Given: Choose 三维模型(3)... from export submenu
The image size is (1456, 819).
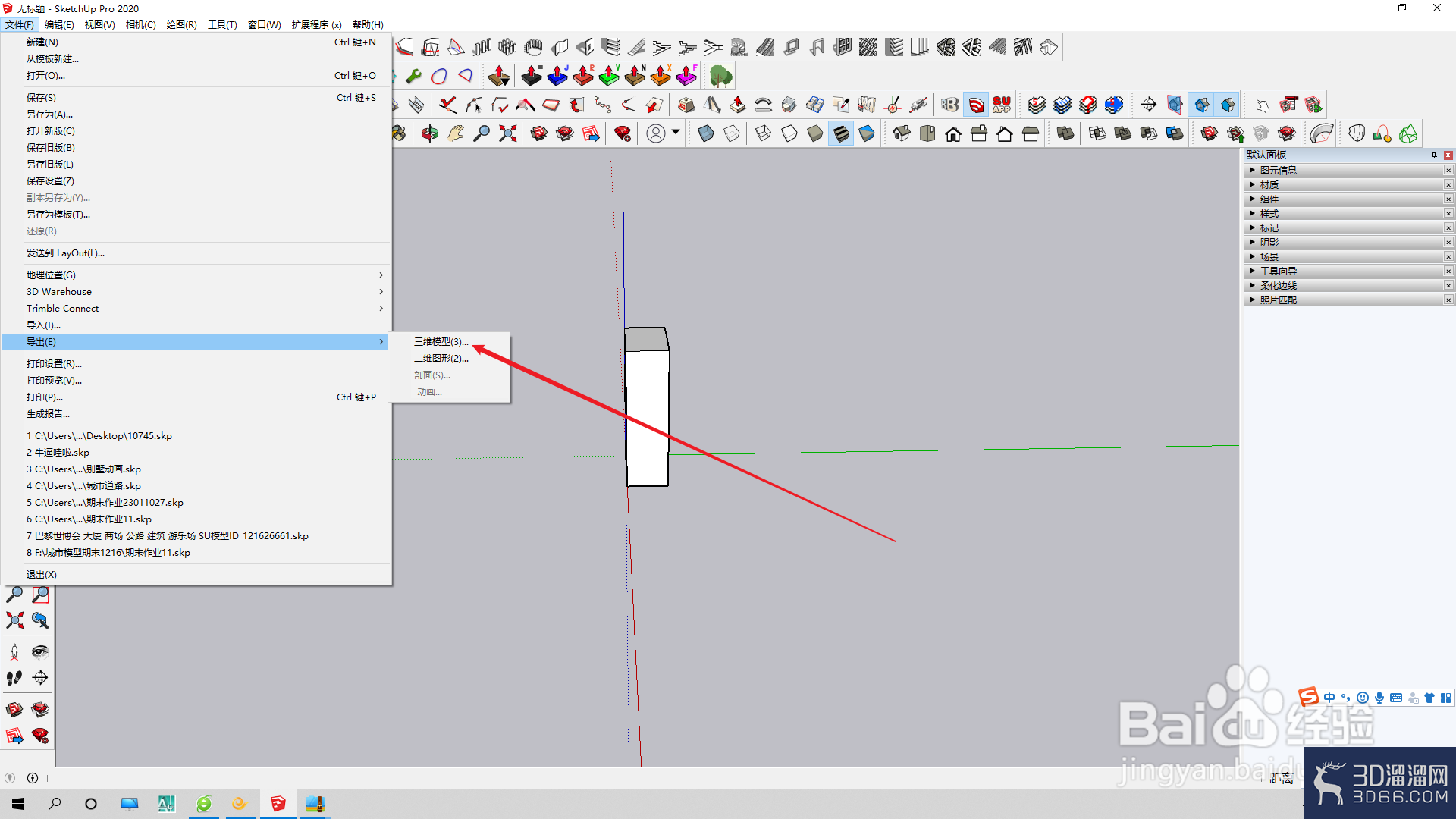Looking at the screenshot, I should pos(441,342).
